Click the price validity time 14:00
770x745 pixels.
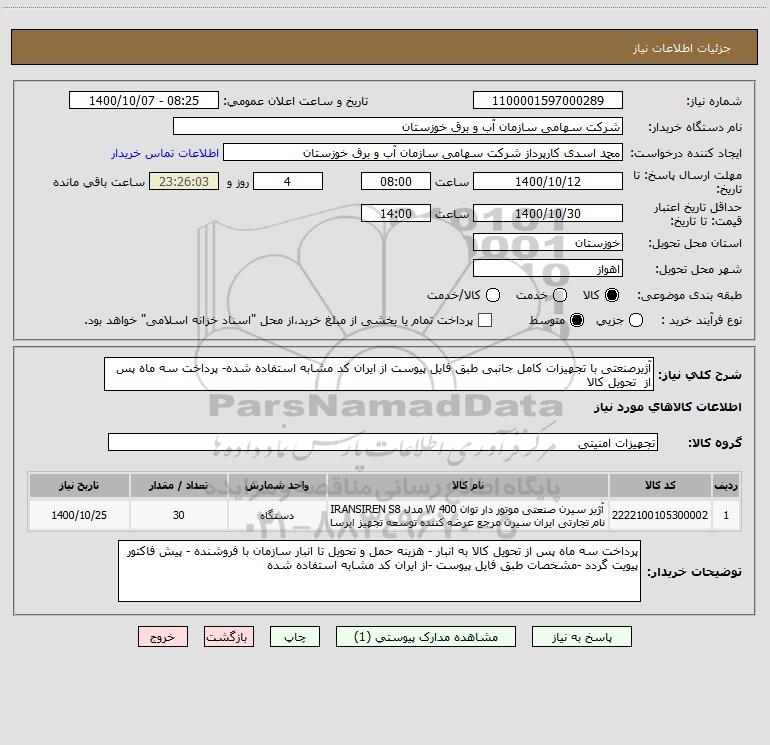coord(396,213)
